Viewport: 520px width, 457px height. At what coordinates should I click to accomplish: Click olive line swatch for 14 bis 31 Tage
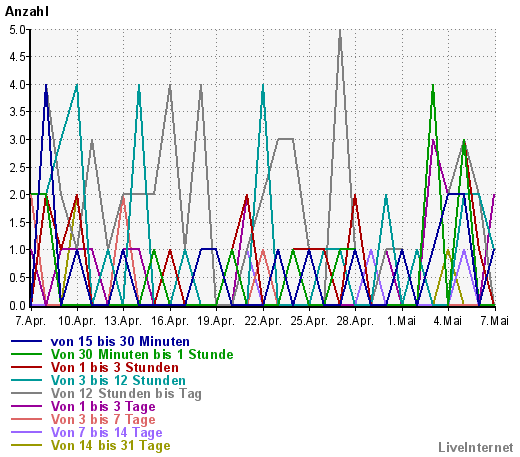pos(27,445)
